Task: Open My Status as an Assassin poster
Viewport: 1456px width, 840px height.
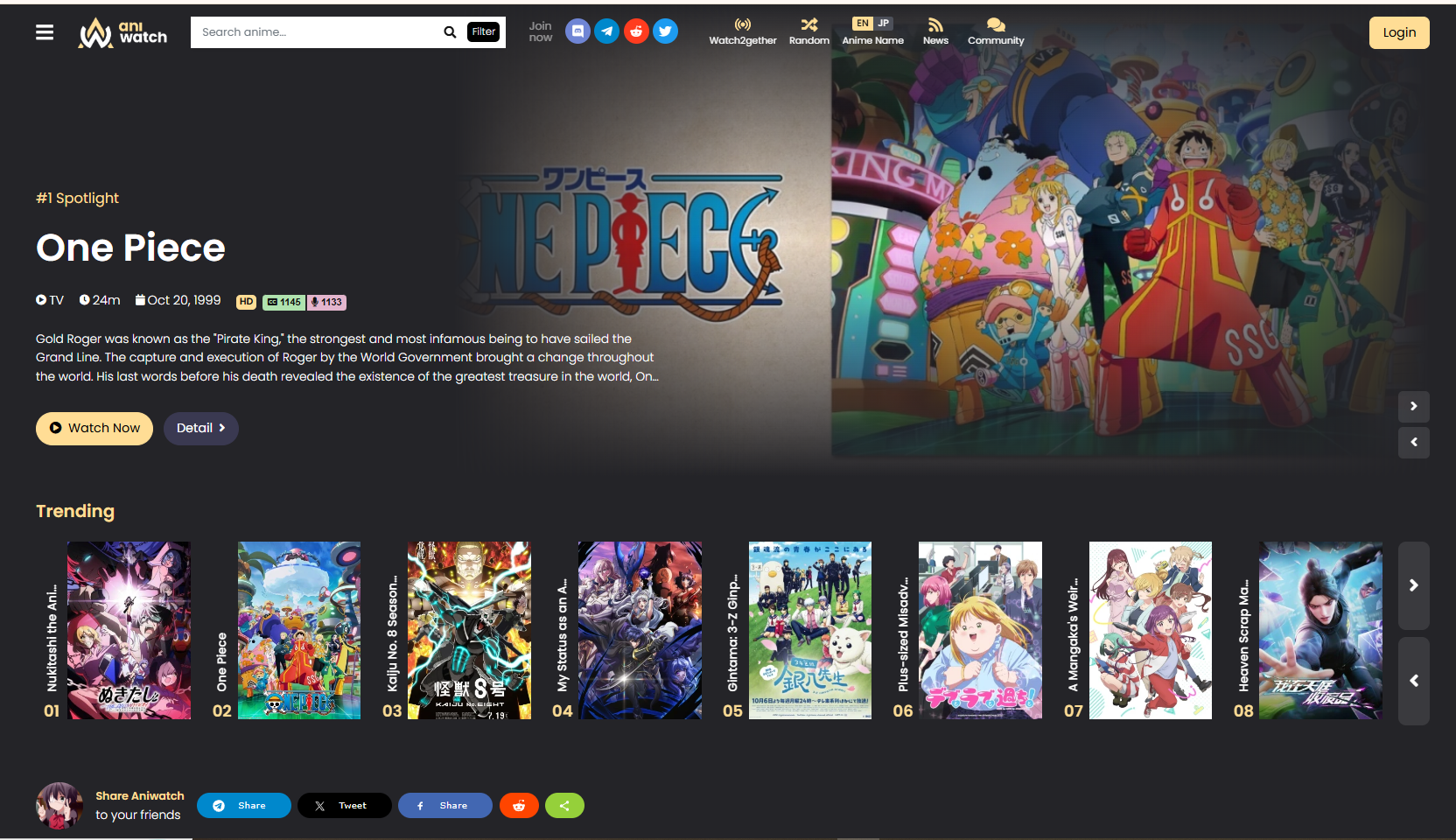Action: 640,630
